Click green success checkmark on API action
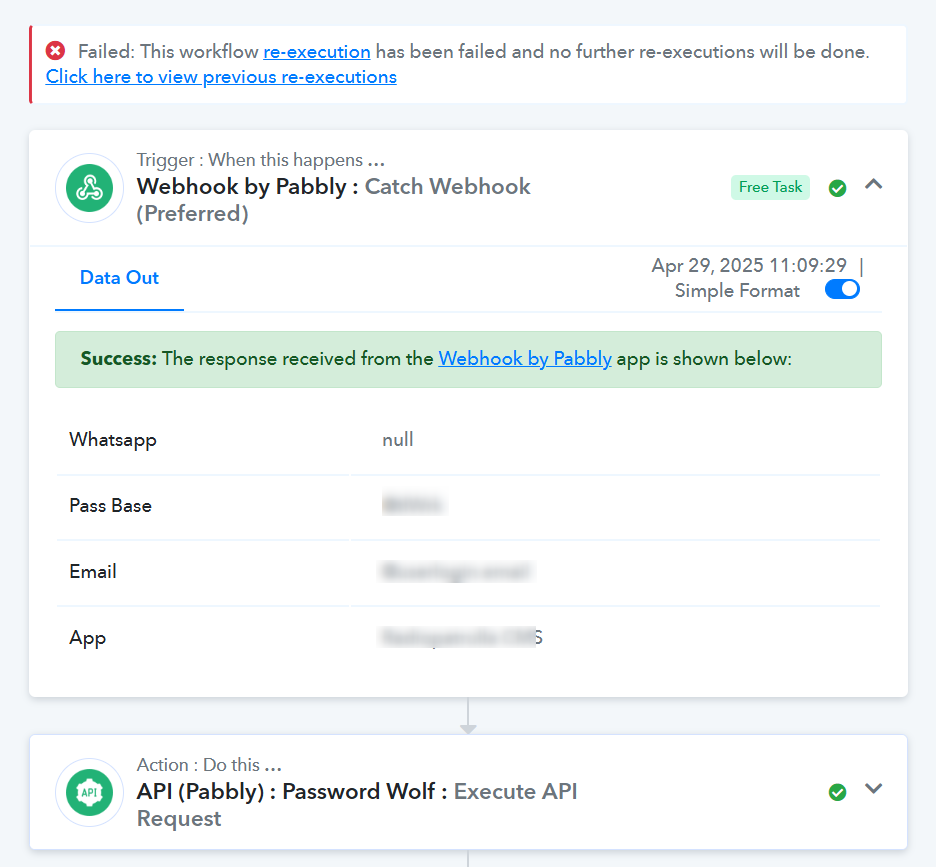The image size is (936, 867). 838,792
